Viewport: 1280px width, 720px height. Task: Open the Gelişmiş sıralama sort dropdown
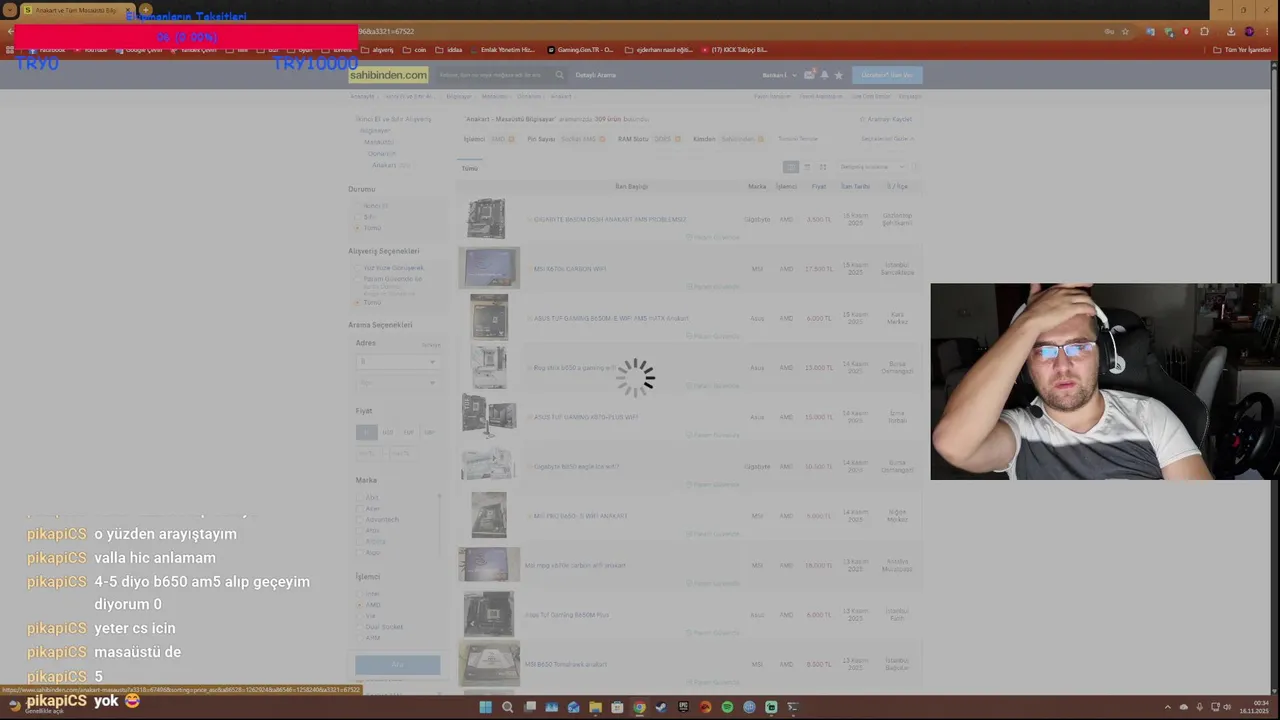[872, 167]
